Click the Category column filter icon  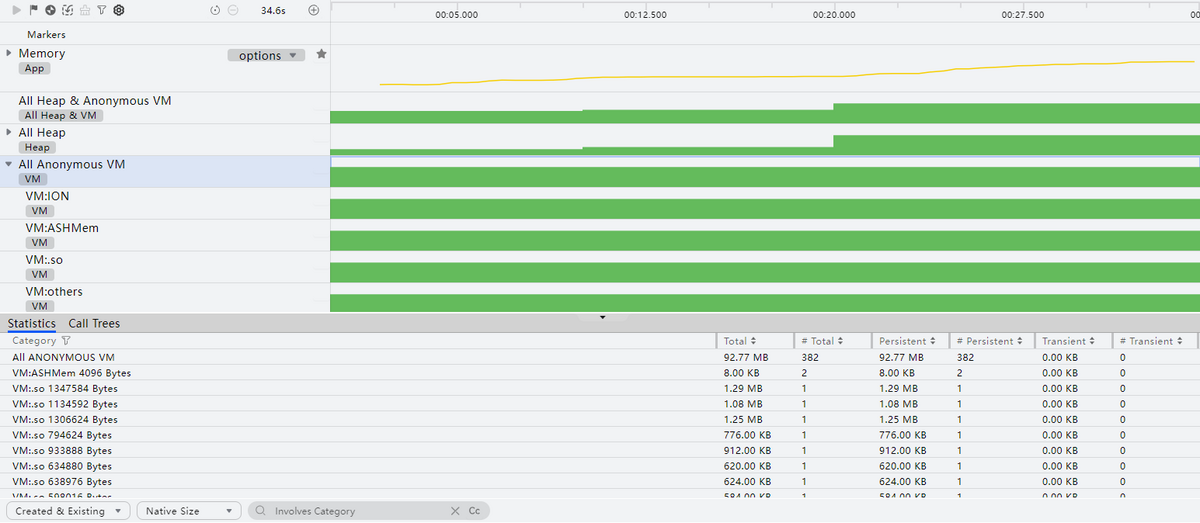(67, 341)
